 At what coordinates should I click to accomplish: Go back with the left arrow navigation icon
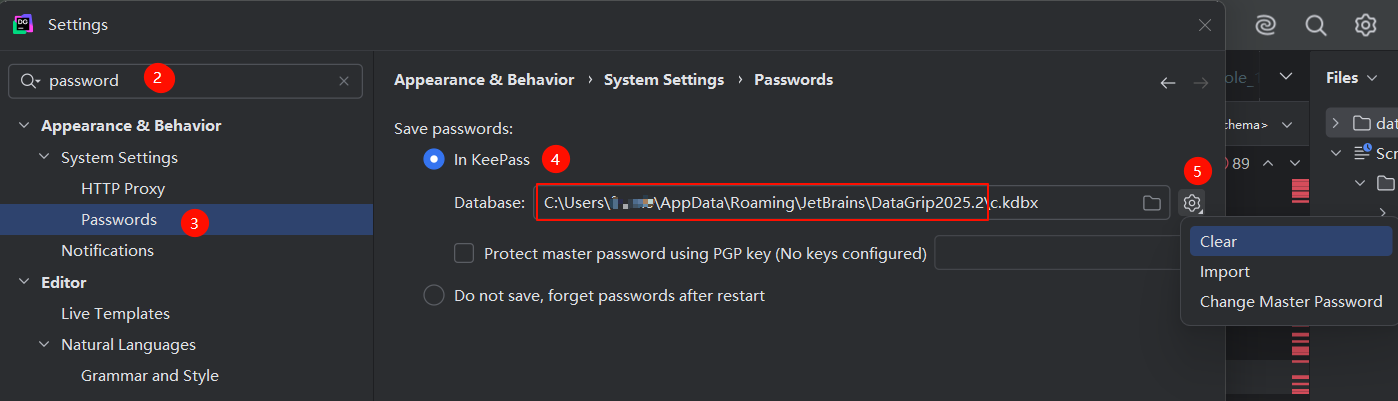pyautogui.click(x=1167, y=83)
